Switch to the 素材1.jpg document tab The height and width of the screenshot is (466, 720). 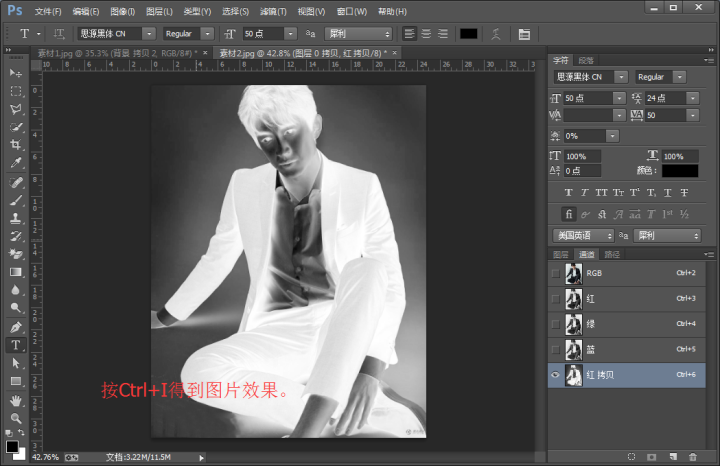point(115,52)
